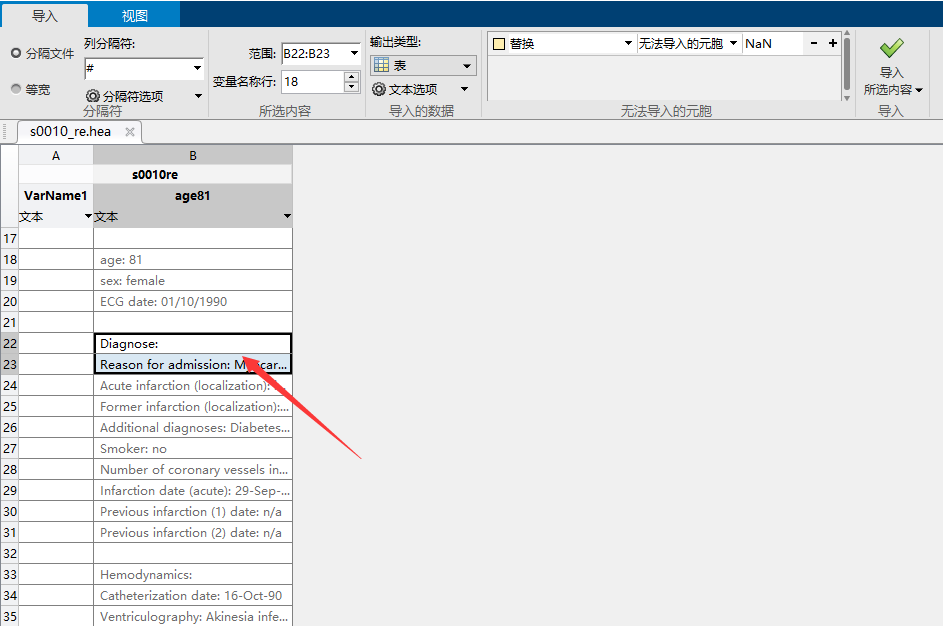943x626 pixels.
Task: Click cell 'age: 81'
Action: (192, 260)
